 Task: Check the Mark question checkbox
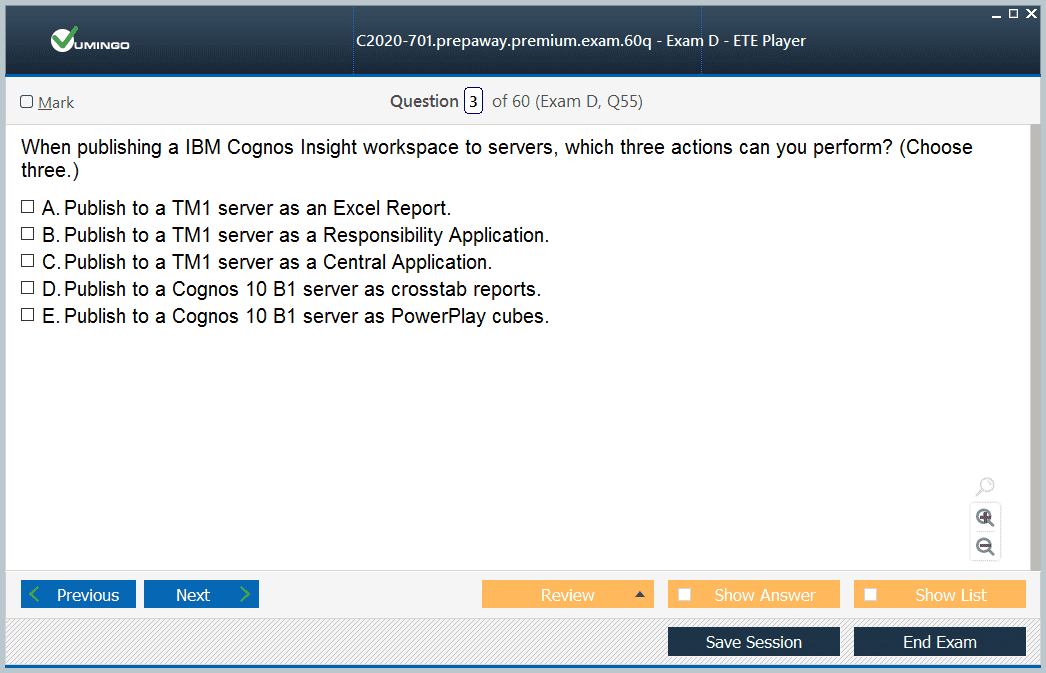pyautogui.click(x=27, y=102)
